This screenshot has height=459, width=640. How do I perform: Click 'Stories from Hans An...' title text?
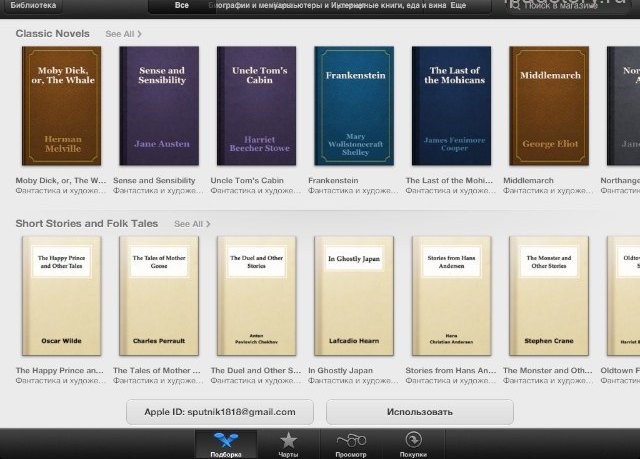451,370
